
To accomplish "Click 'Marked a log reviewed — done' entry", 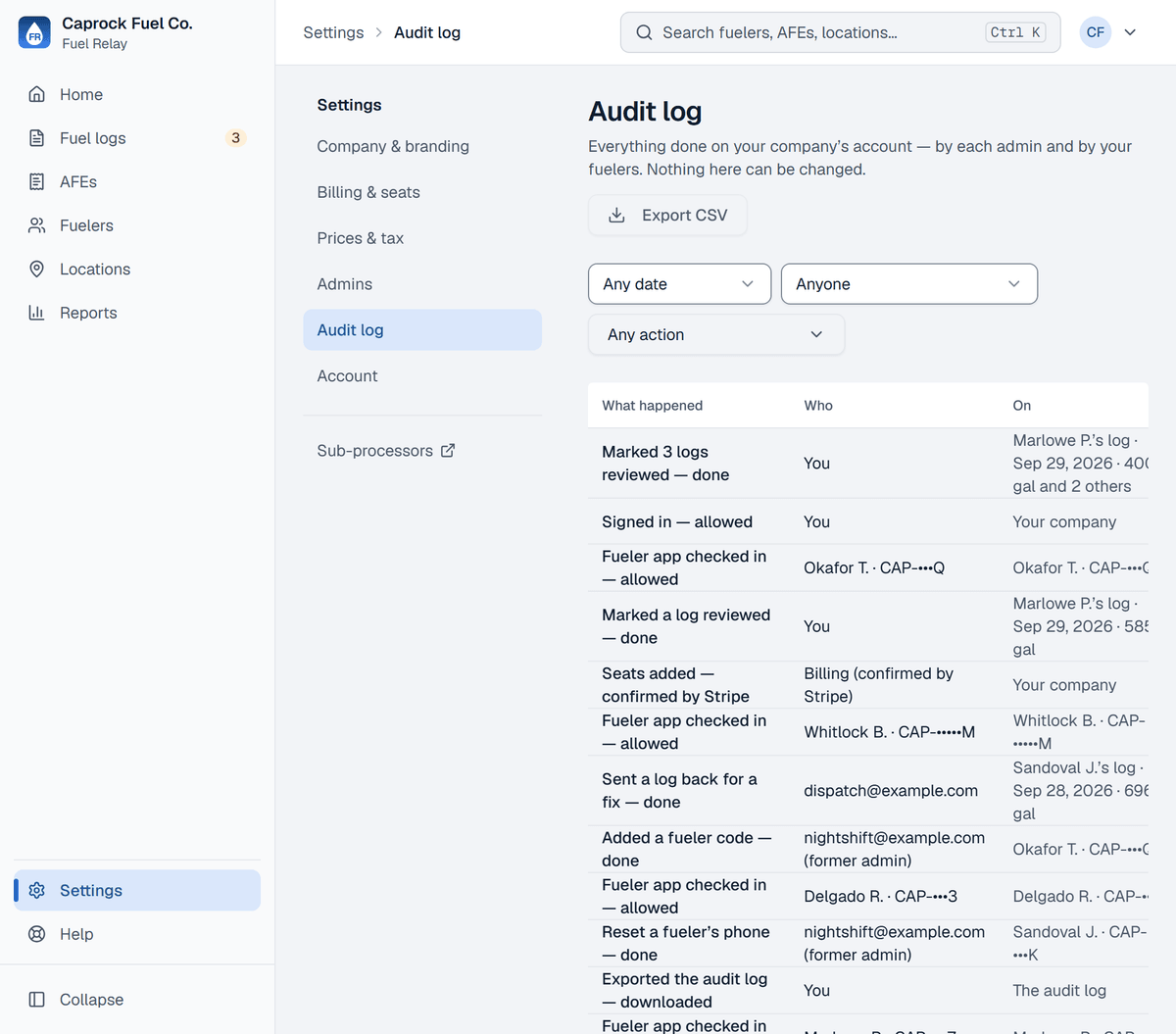I will point(686,626).
